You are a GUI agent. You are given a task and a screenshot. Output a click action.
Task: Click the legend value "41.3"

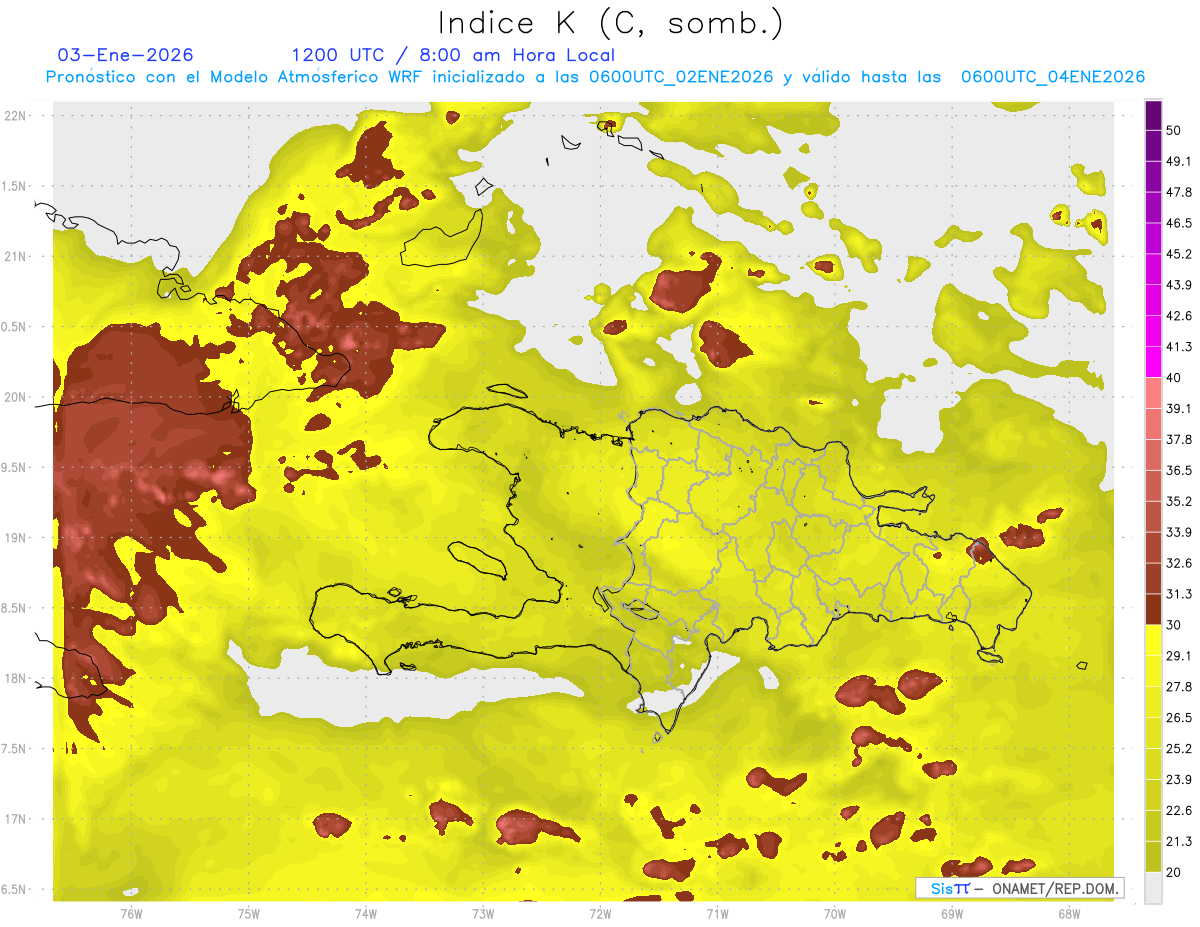coord(1180,348)
